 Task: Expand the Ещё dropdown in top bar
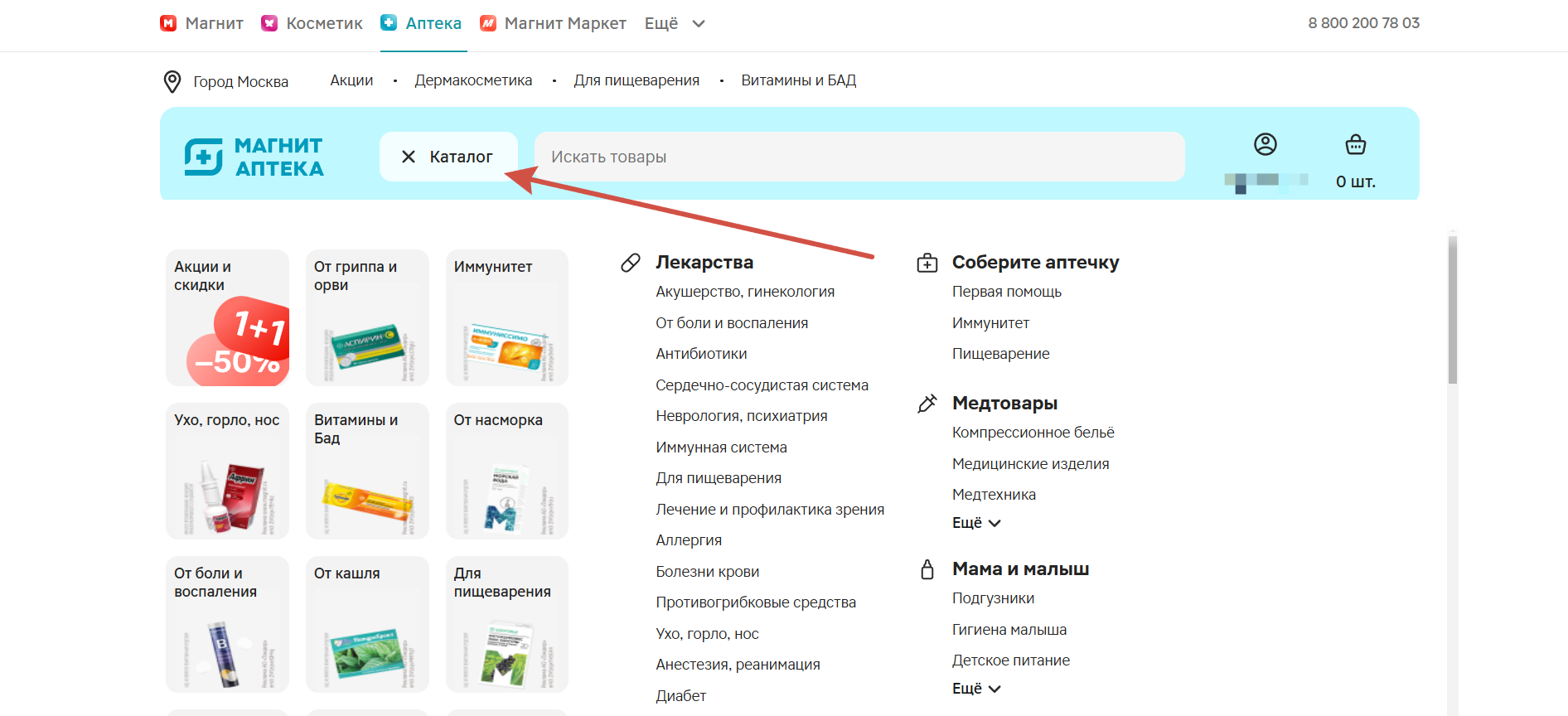(x=675, y=23)
